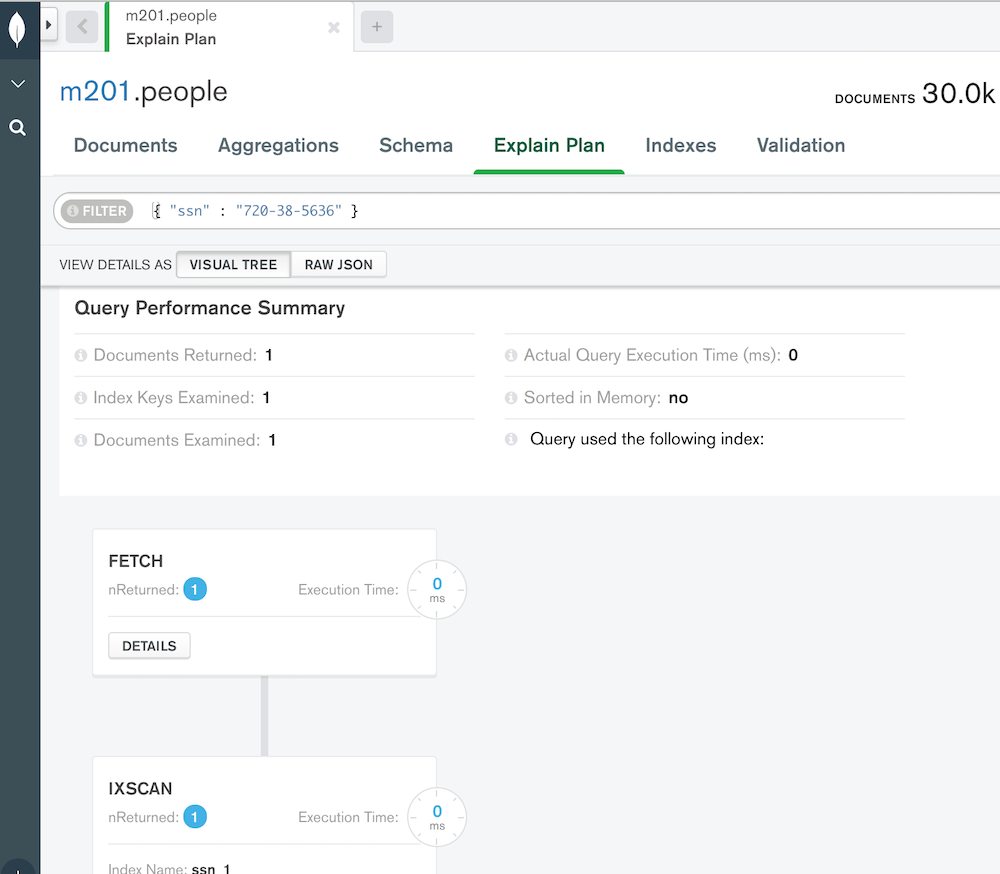This screenshot has width=1000, height=874.
Task: Click the DOCUMENTS 30.0k count
Action: 915,94
